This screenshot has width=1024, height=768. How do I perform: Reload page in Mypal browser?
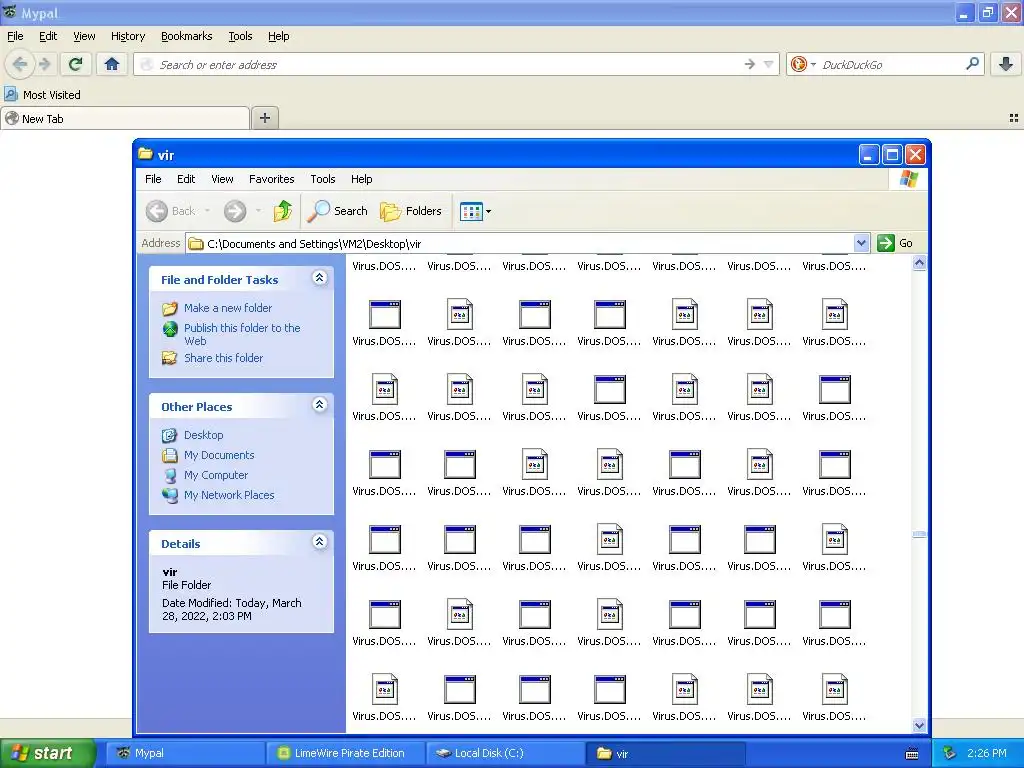[x=76, y=64]
